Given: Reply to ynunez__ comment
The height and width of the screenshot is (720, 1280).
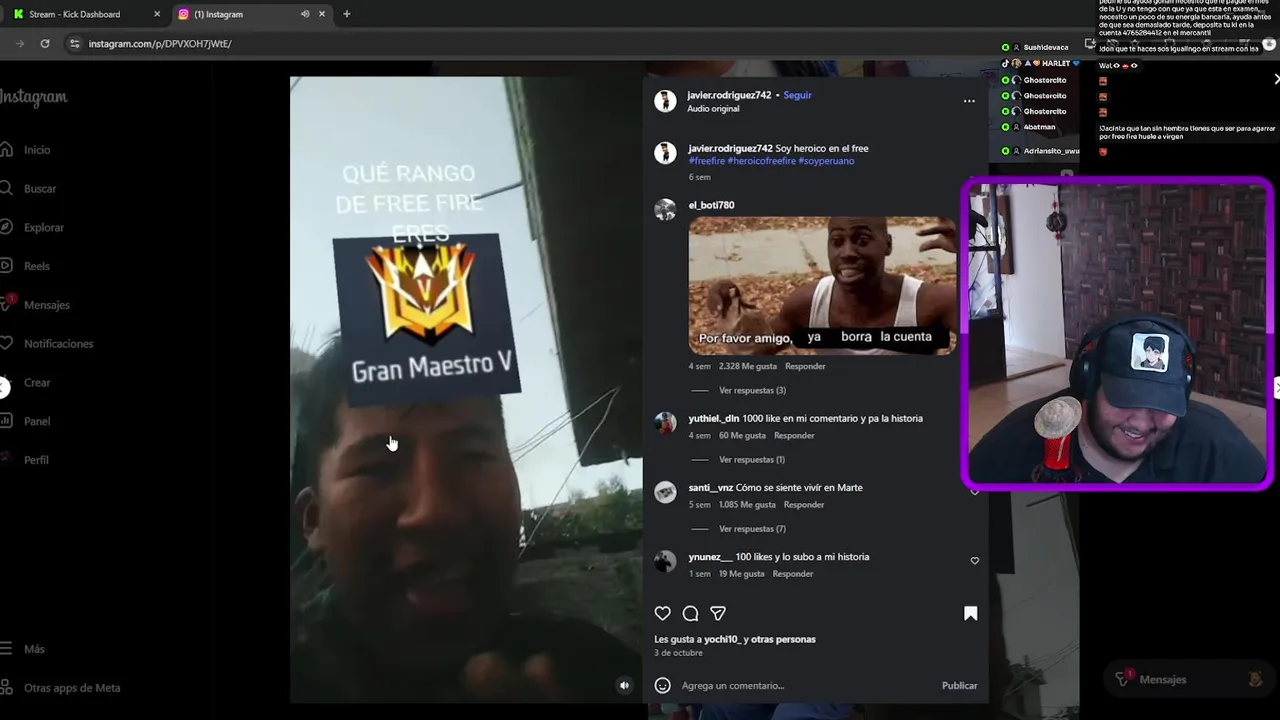Looking at the screenshot, I should [793, 574].
